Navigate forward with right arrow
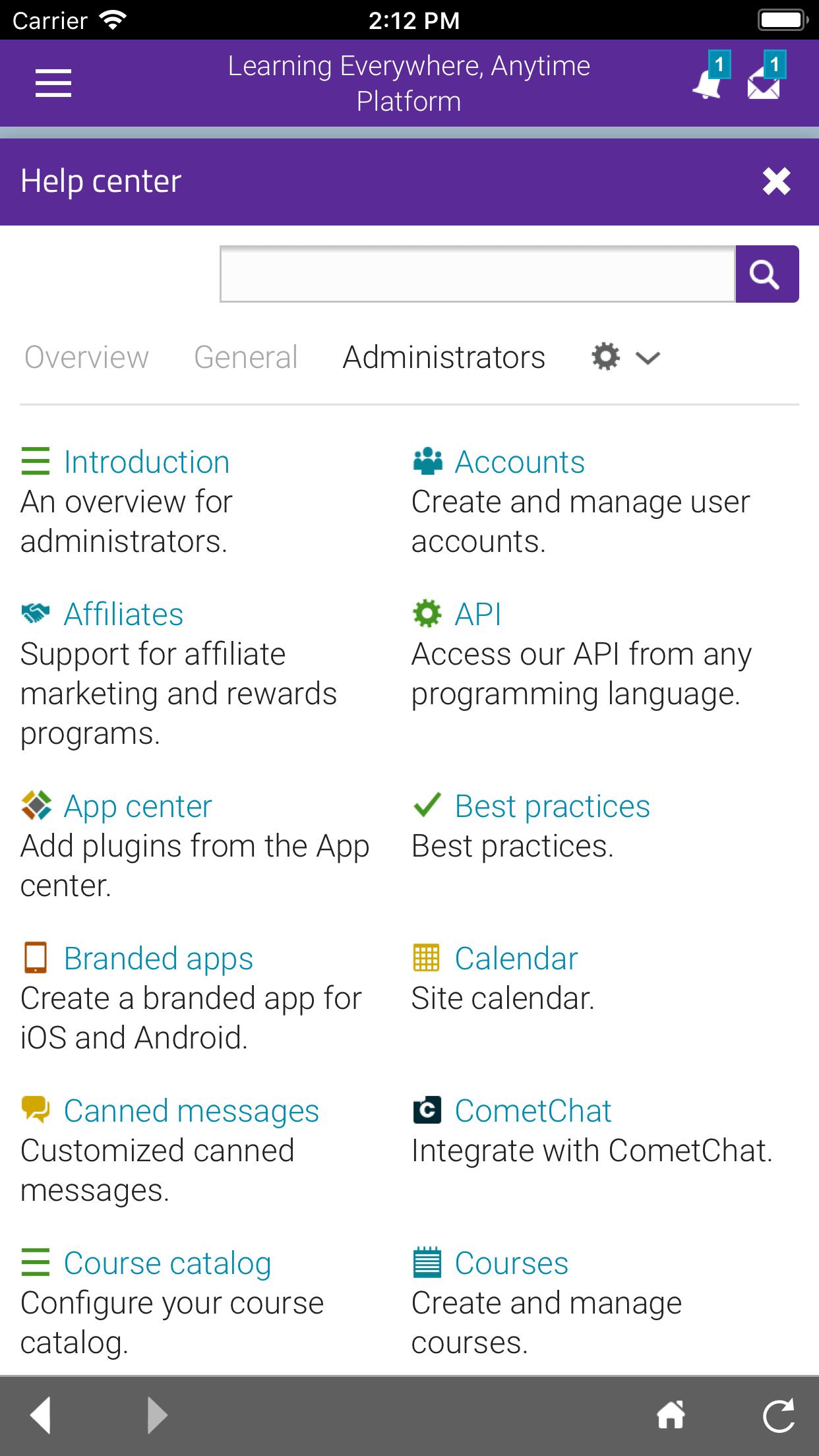The image size is (819, 1456). (x=157, y=1414)
